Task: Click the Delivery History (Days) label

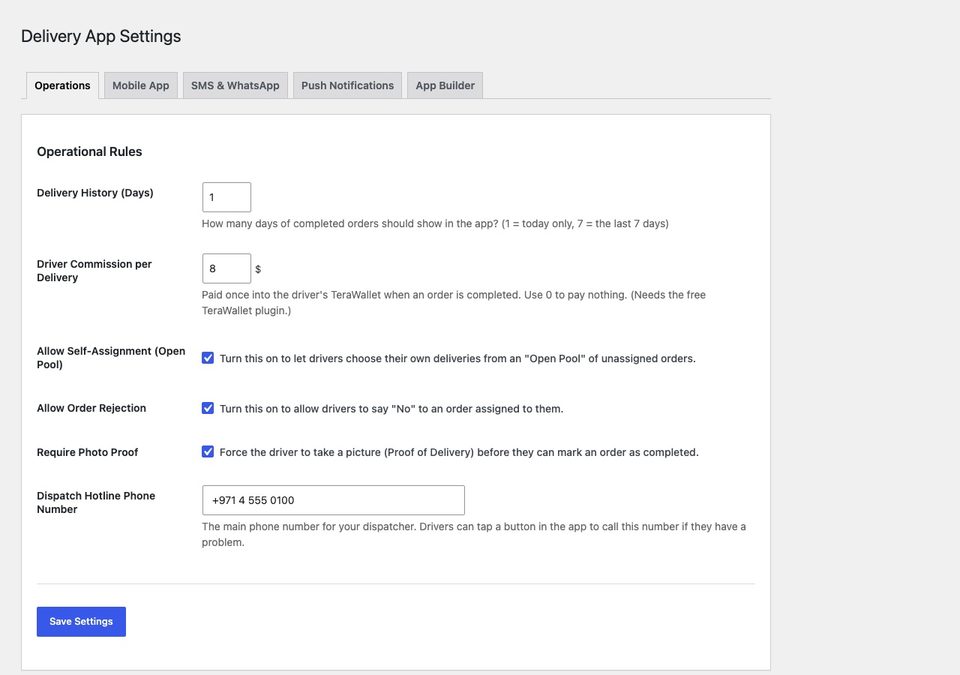Action: (95, 193)
